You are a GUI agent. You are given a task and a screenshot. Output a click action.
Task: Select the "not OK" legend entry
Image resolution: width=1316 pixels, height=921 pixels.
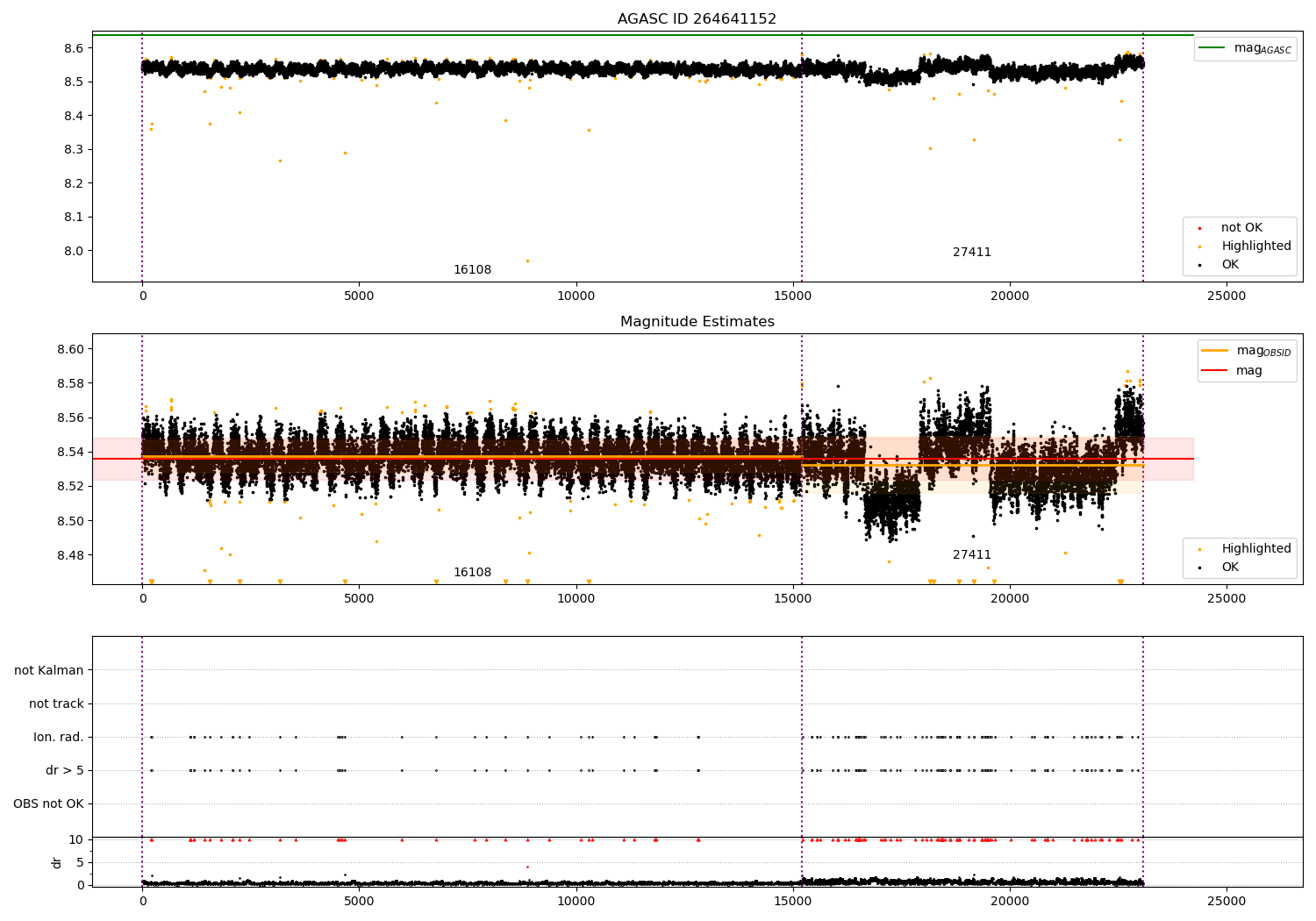pyautogui.click(x=1241, y=227)
